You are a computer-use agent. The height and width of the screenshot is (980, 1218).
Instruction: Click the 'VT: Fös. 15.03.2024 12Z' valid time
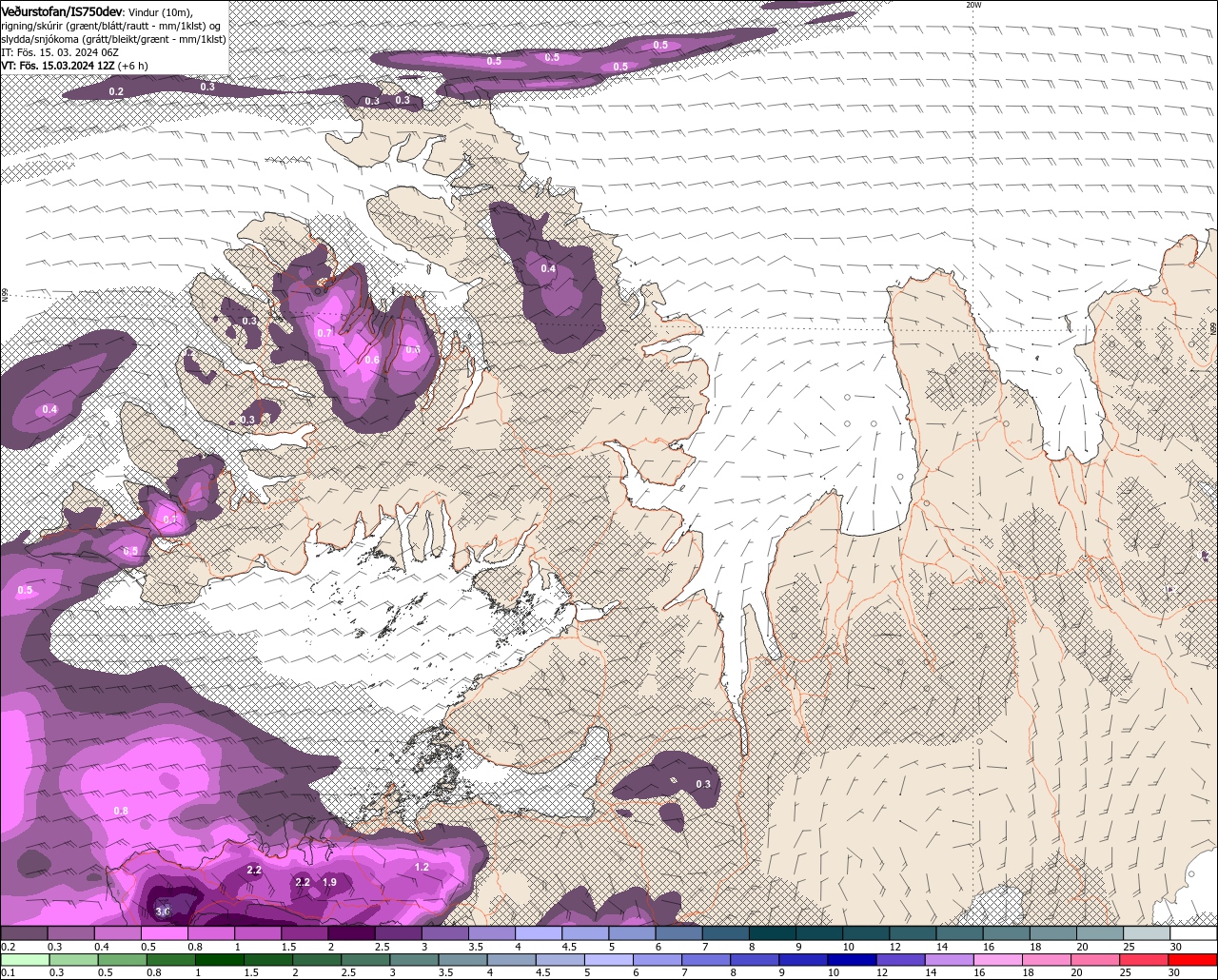tap(58, 66)
